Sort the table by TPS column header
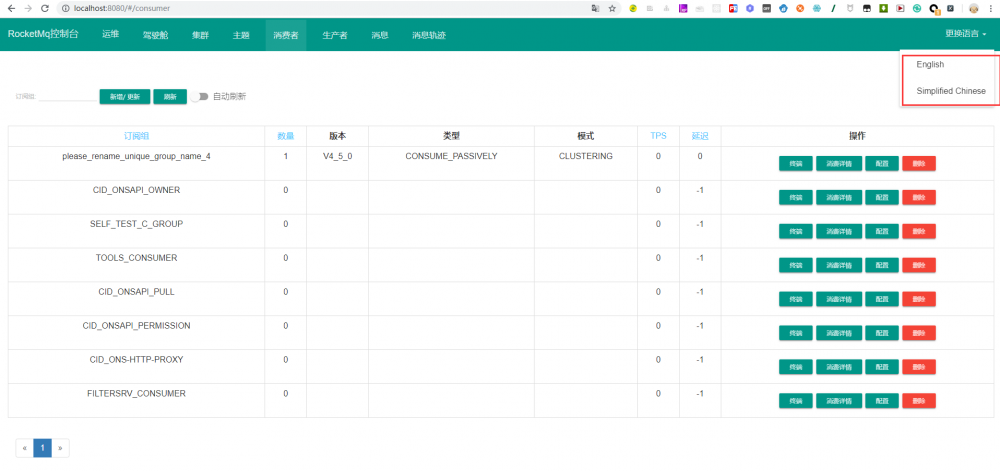The width and height of the screenshot is (1000, 471). coord(658,136)
